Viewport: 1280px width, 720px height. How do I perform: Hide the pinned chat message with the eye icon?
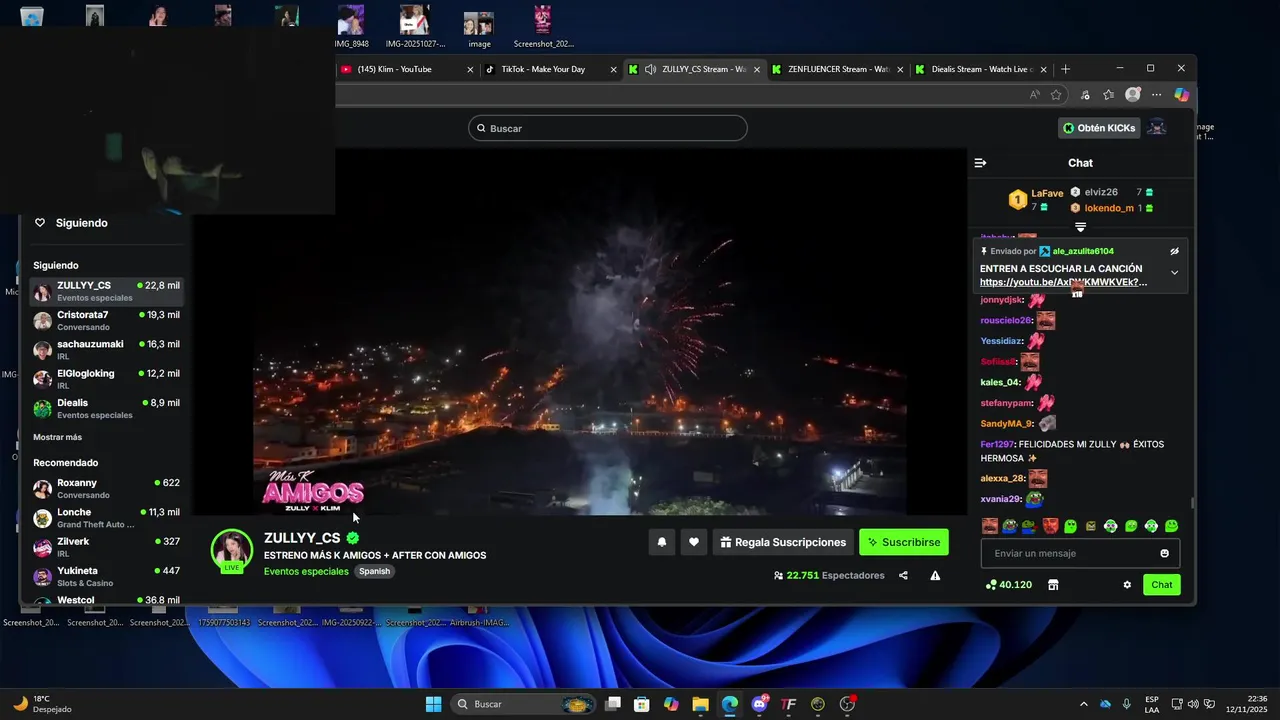tap(1174, 251)
